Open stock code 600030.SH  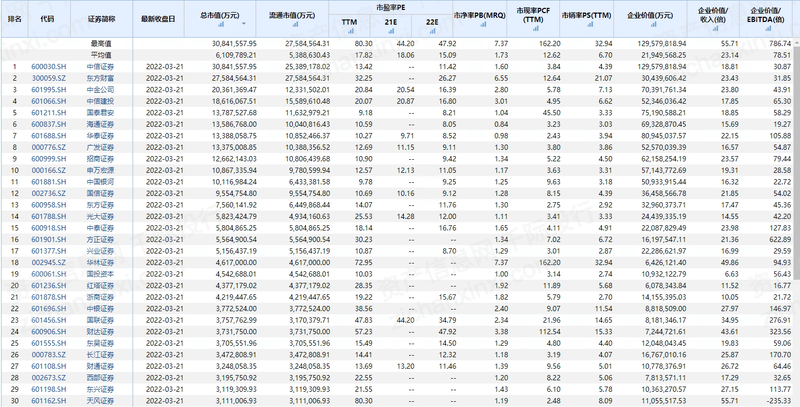48,66
